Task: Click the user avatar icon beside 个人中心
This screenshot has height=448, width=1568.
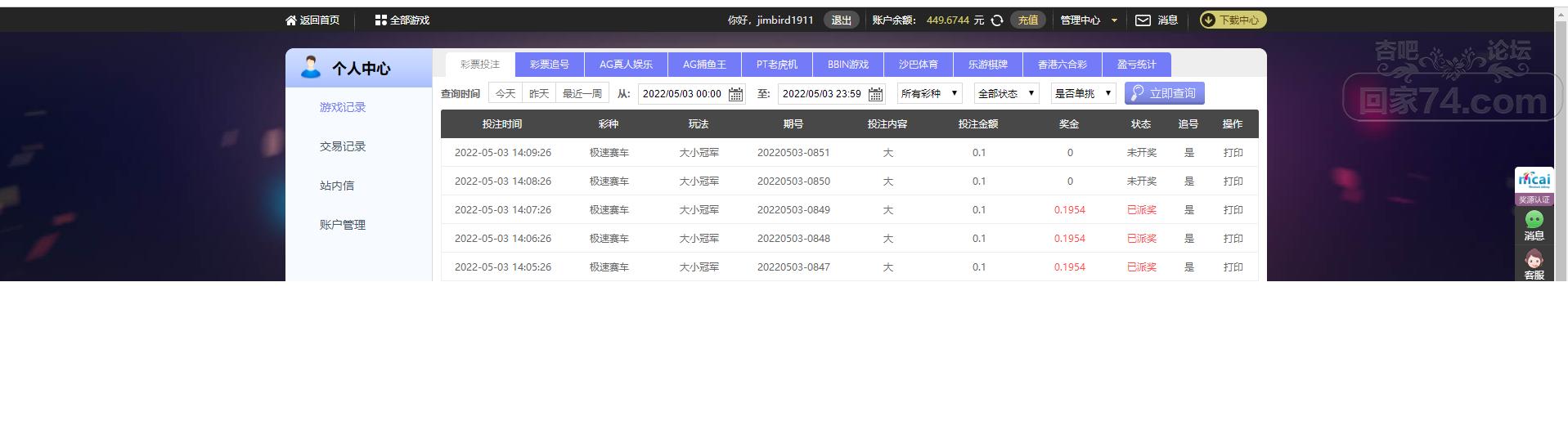Action: coord(310,67)
